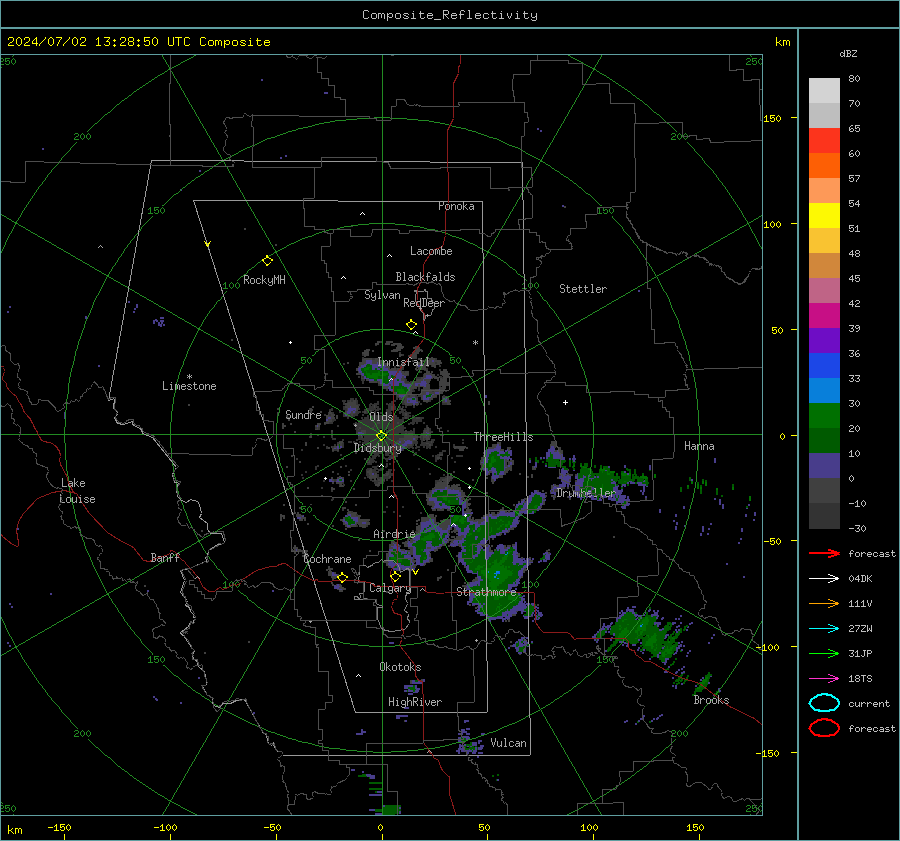Image resolution: width=900 pixels, height=841 pixels.
Task: Click the magenta swatch in dBZ legend
Action: [824, 316]
